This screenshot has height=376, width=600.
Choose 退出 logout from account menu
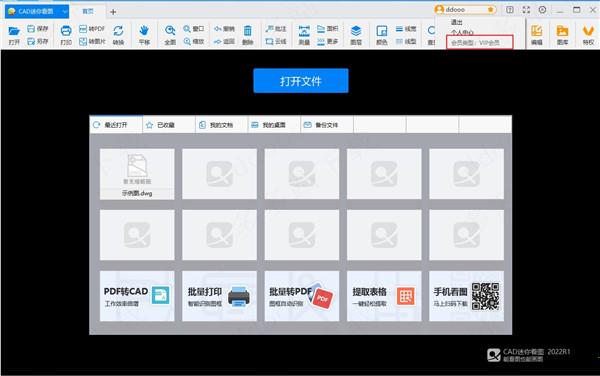click(x=457, y=22)
